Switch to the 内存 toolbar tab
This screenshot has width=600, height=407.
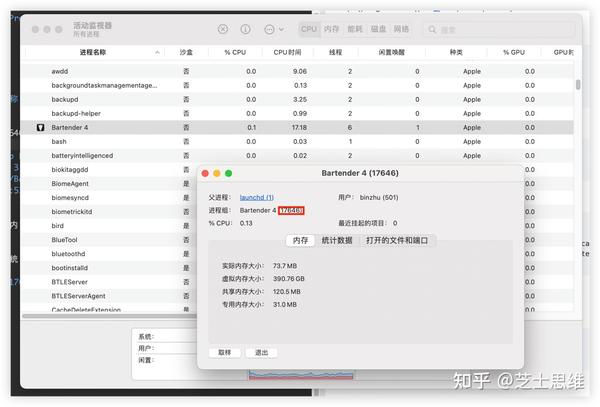tap(331, 29)
